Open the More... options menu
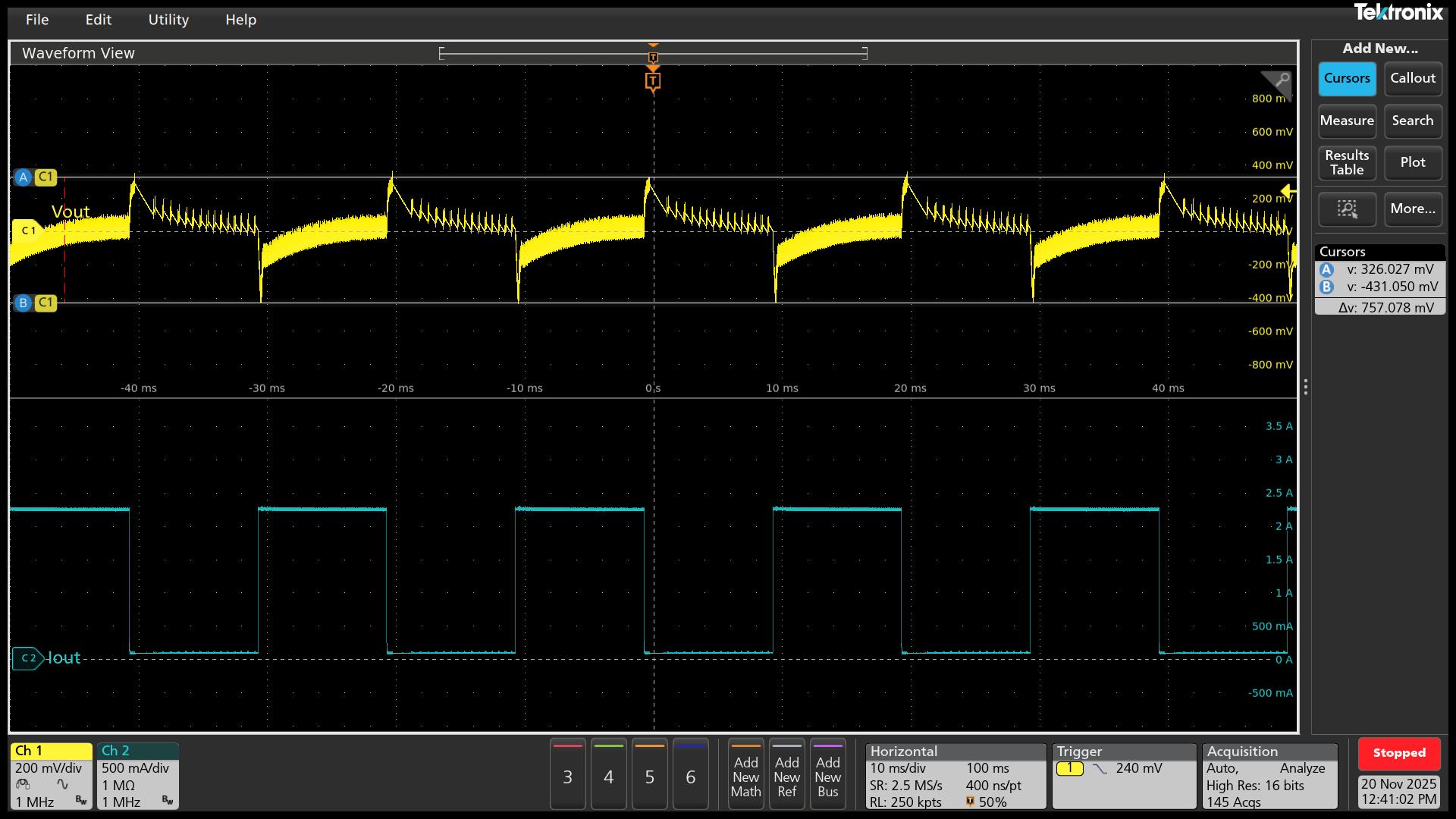The height and width of the screenshot is (819, 1456). point(1413,209)
